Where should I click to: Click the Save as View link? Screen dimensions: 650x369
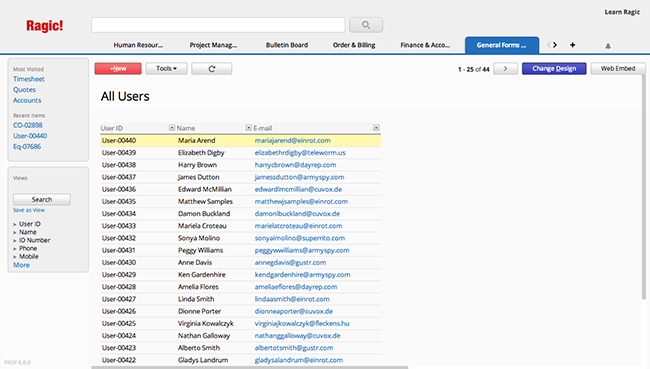29,210
